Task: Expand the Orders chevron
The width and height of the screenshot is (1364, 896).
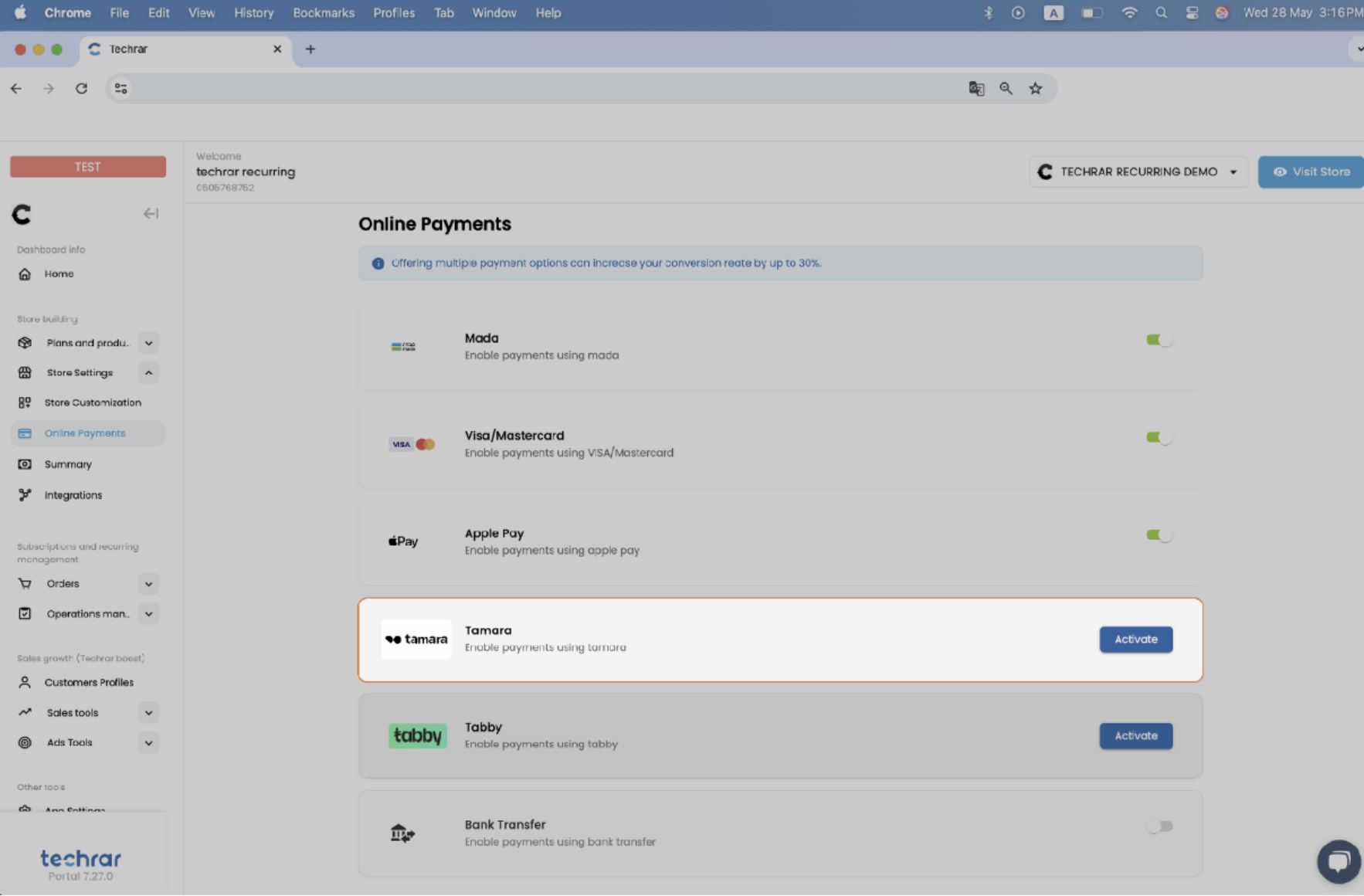Action: pos(149,584)
